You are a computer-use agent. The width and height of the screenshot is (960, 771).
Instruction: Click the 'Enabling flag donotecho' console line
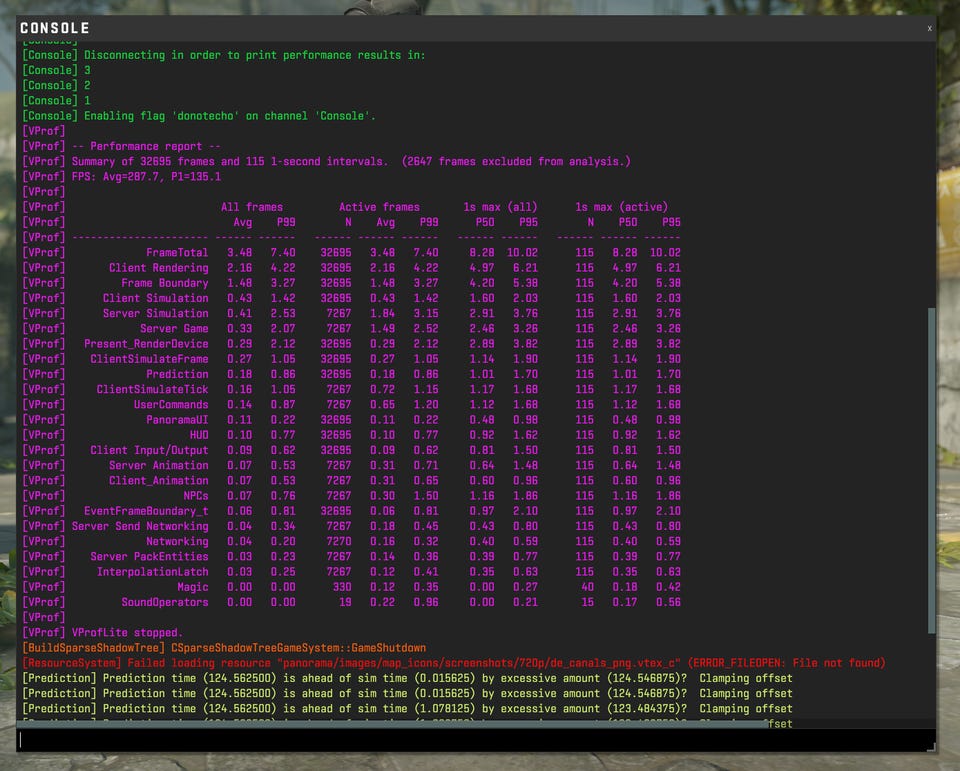tap(199, 116)
